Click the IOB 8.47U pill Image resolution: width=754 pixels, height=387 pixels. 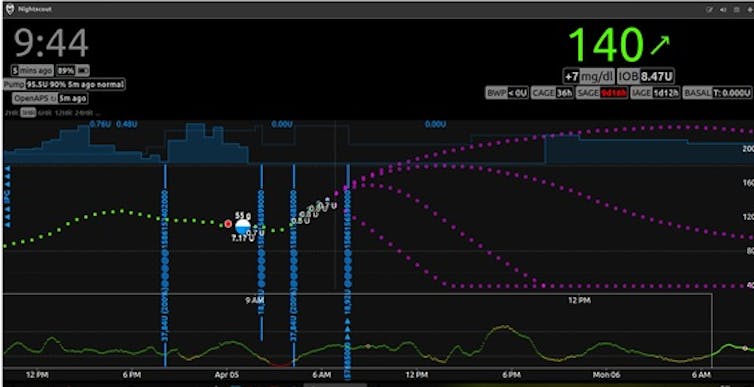645,76
